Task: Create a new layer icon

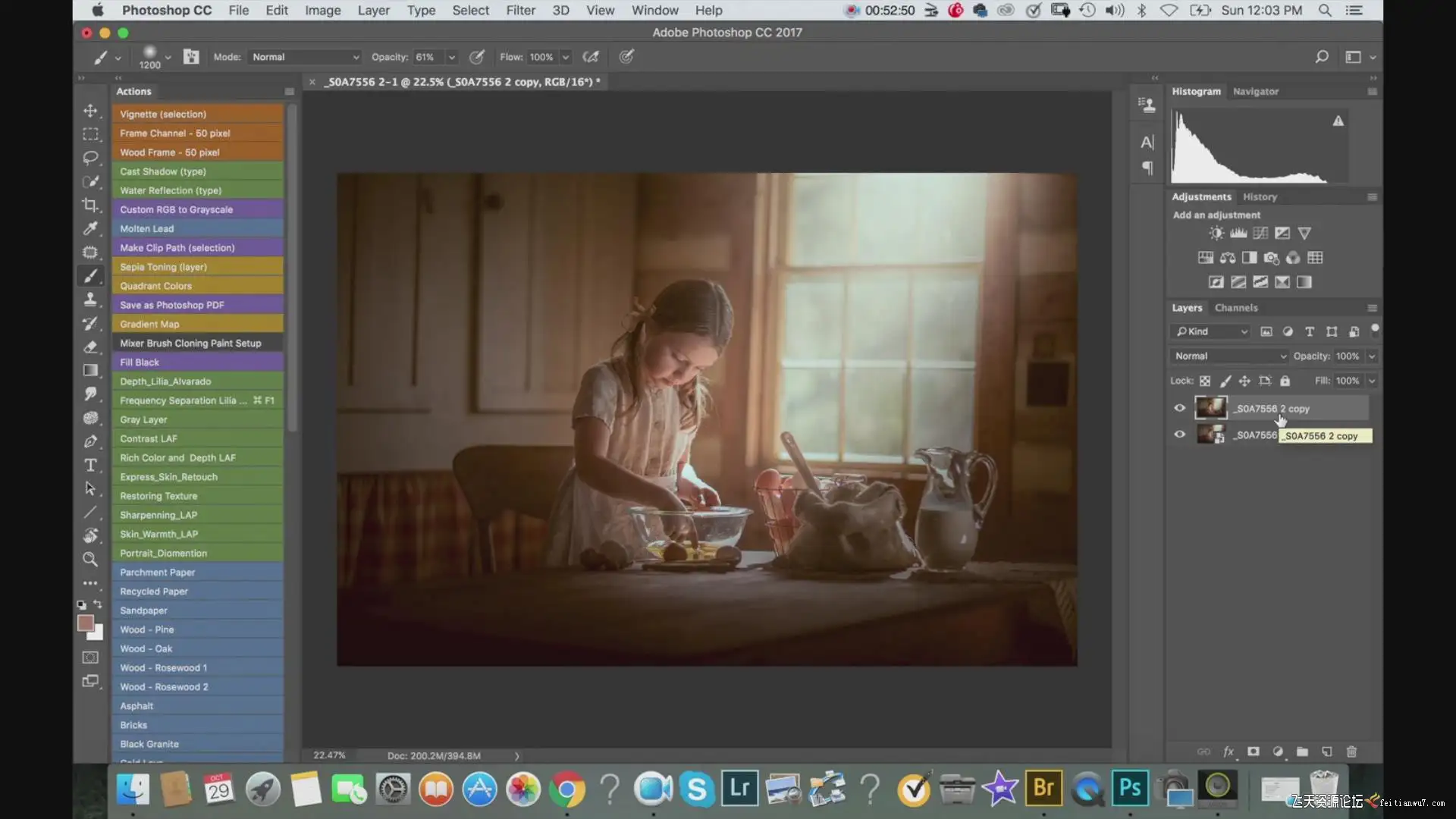Action: click(1327, 752)
